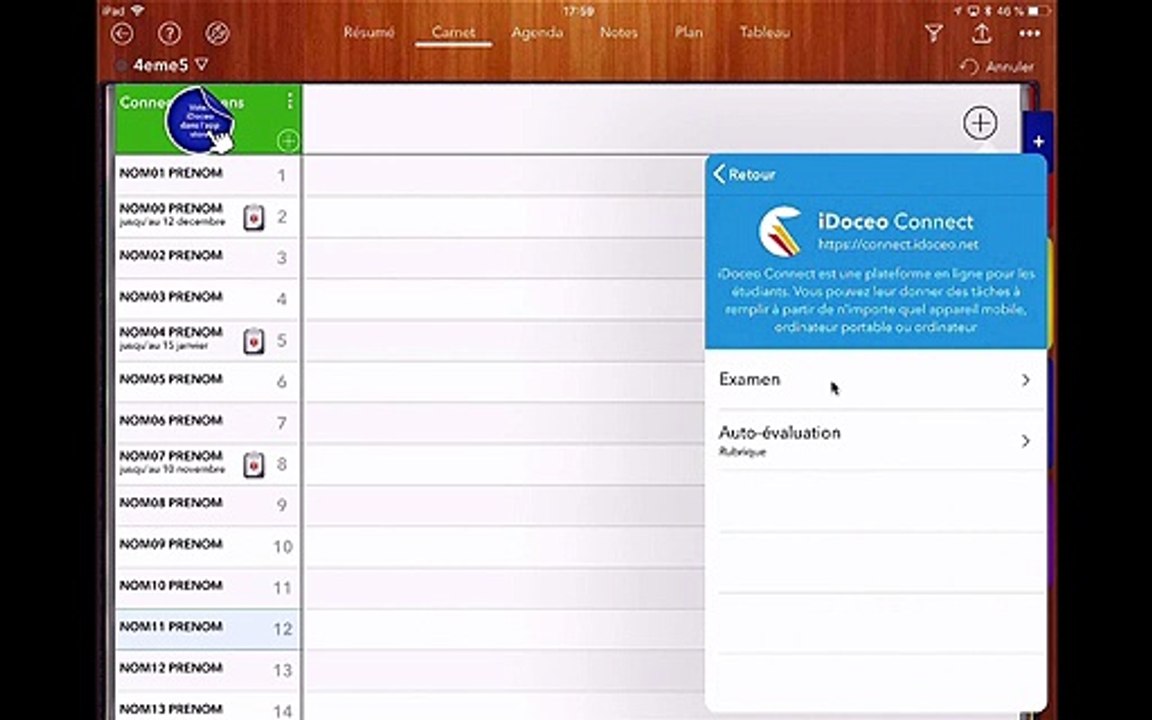Select student NOM08 PRENOM
The height and width of the screenshot is (720, 1152).
click(171, 503)
